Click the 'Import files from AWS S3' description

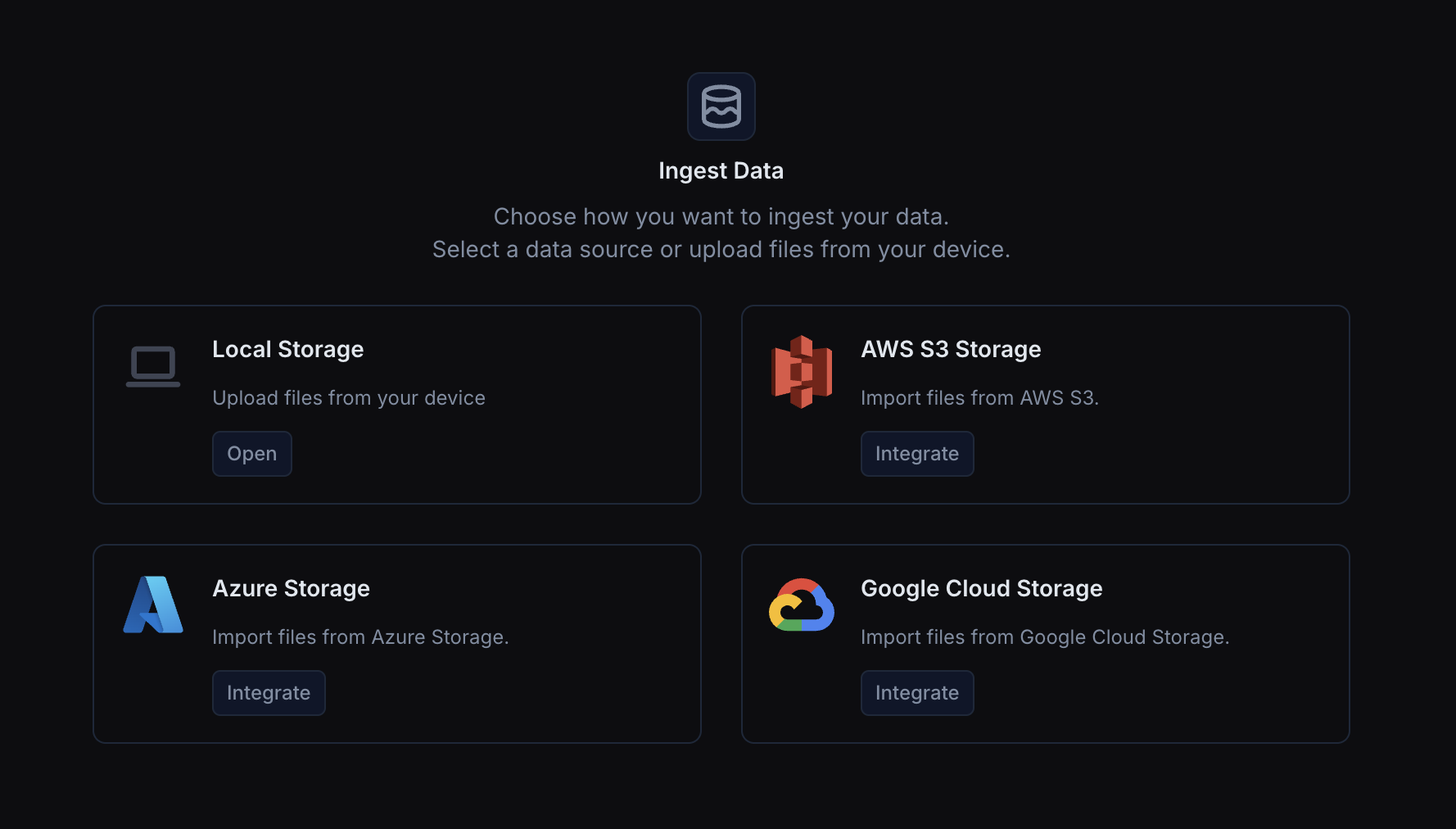point(980,398)
